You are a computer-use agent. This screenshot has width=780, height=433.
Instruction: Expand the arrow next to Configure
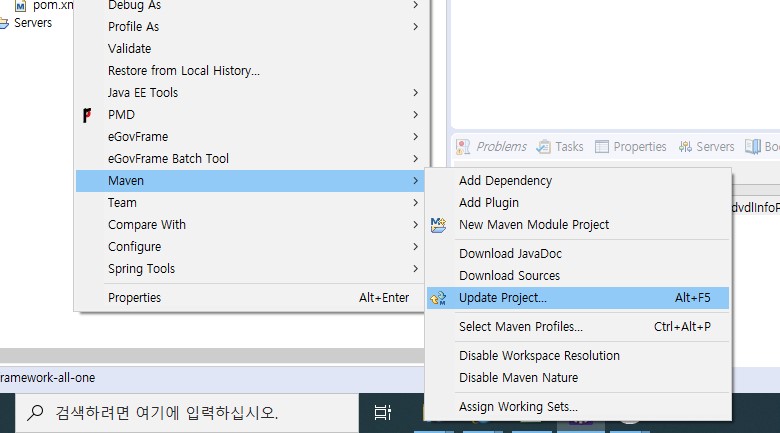[415, 246]
